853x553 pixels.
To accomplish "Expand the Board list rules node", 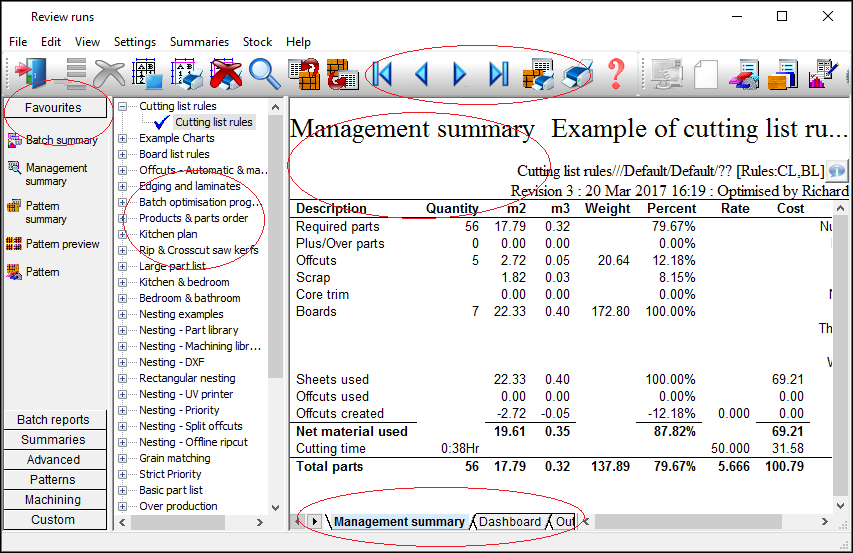I will point(123,154).
